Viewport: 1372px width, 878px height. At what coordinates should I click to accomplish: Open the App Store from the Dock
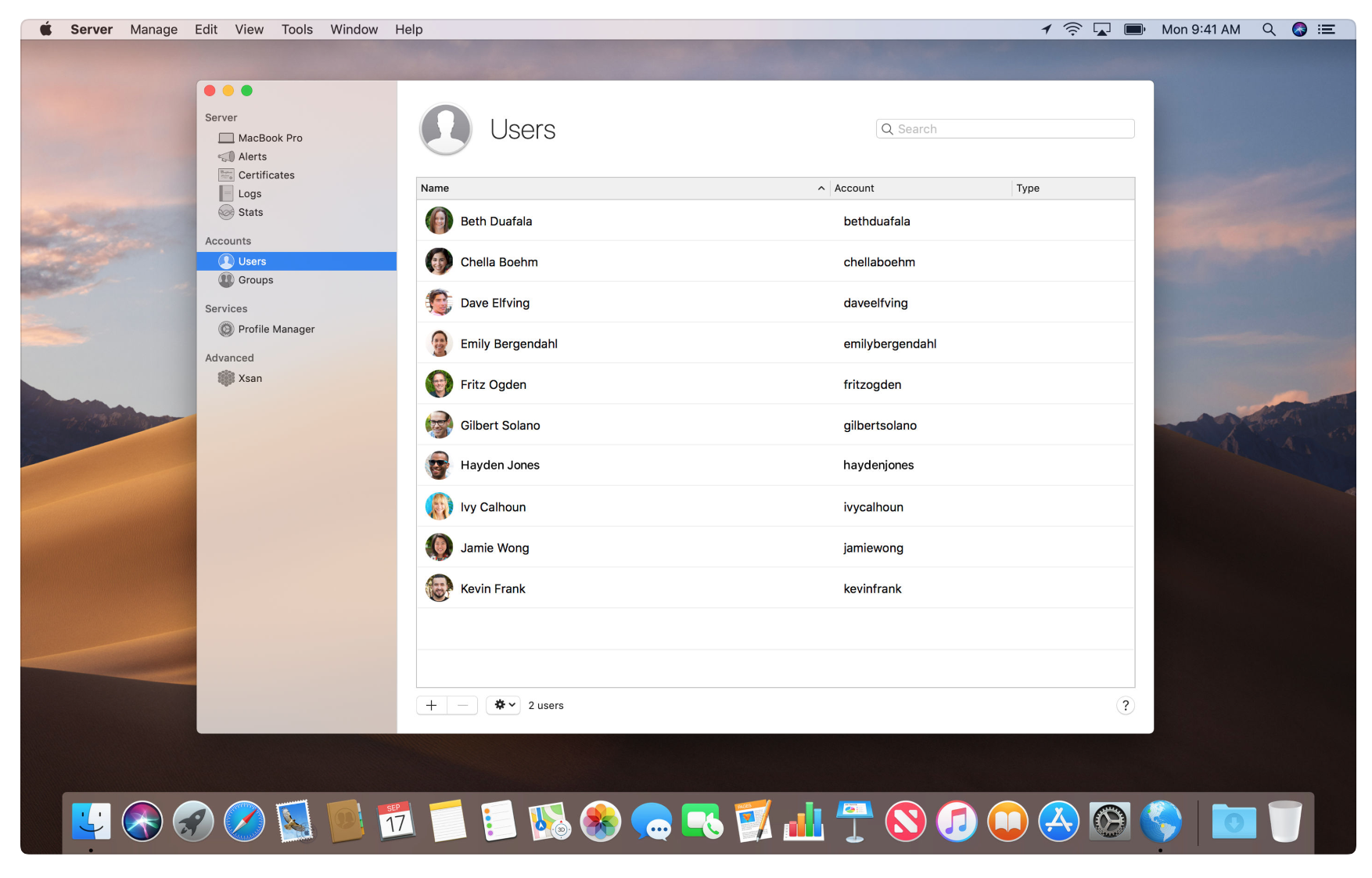click(x=1058, y=822)
